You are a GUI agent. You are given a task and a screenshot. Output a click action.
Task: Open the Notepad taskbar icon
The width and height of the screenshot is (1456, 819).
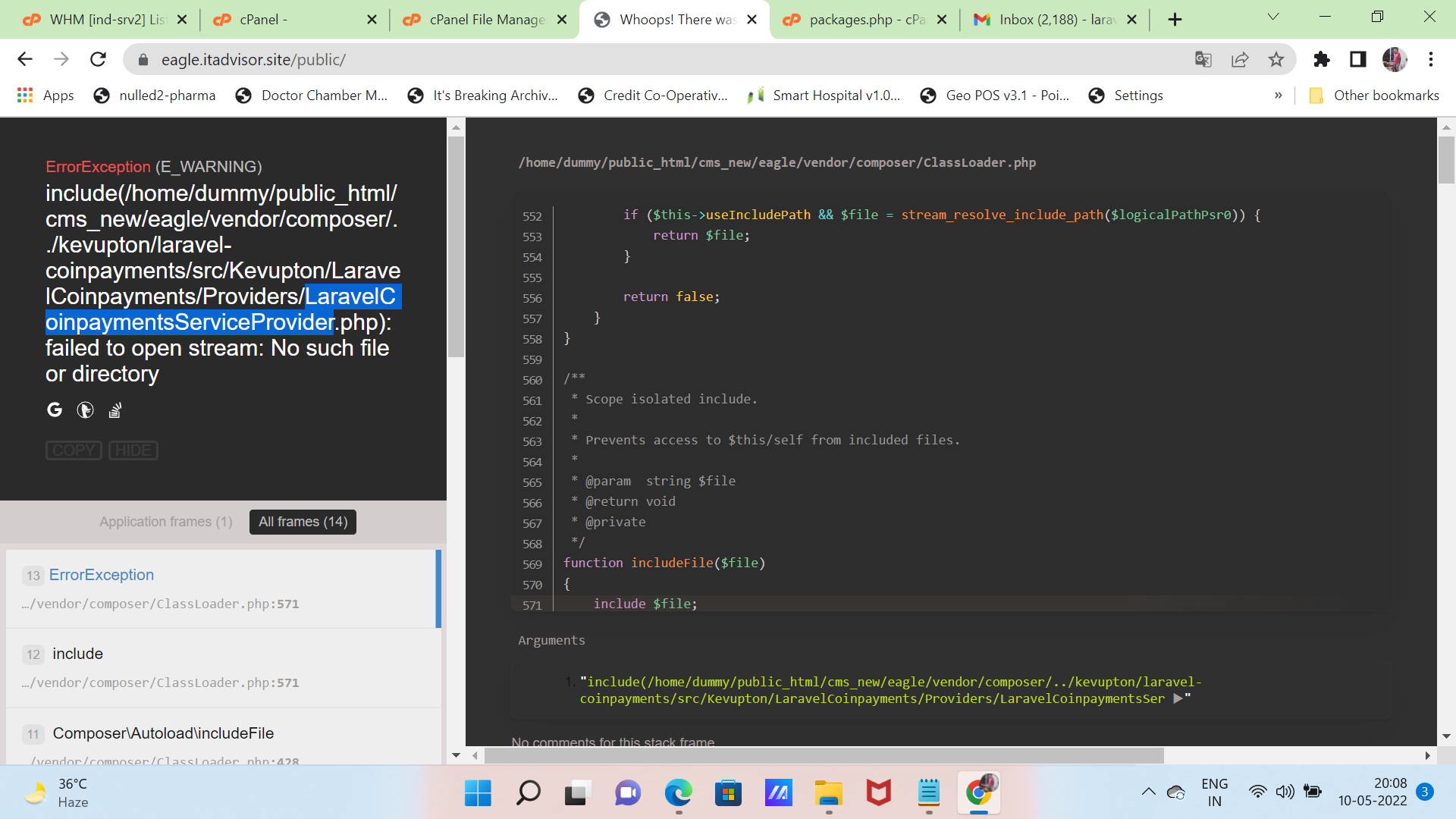(929, 793)
